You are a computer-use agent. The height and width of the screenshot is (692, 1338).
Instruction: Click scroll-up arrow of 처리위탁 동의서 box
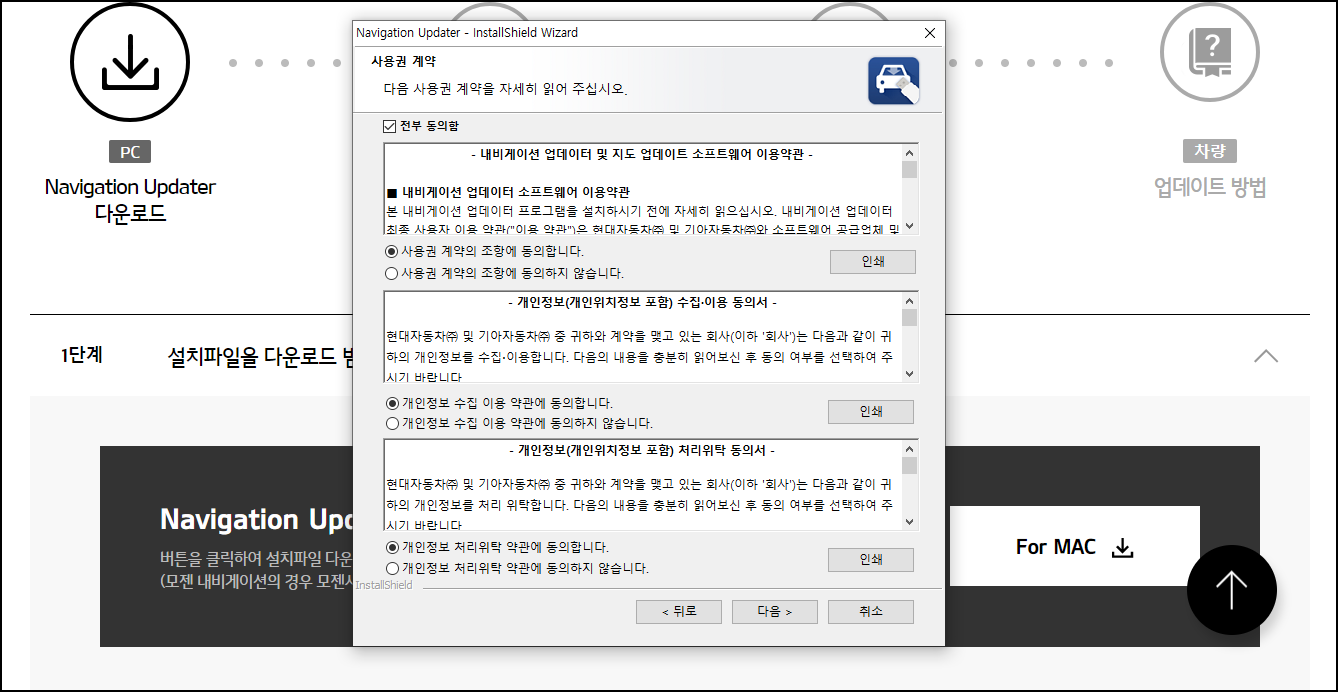pyautogui.click(x=909, y=450)
